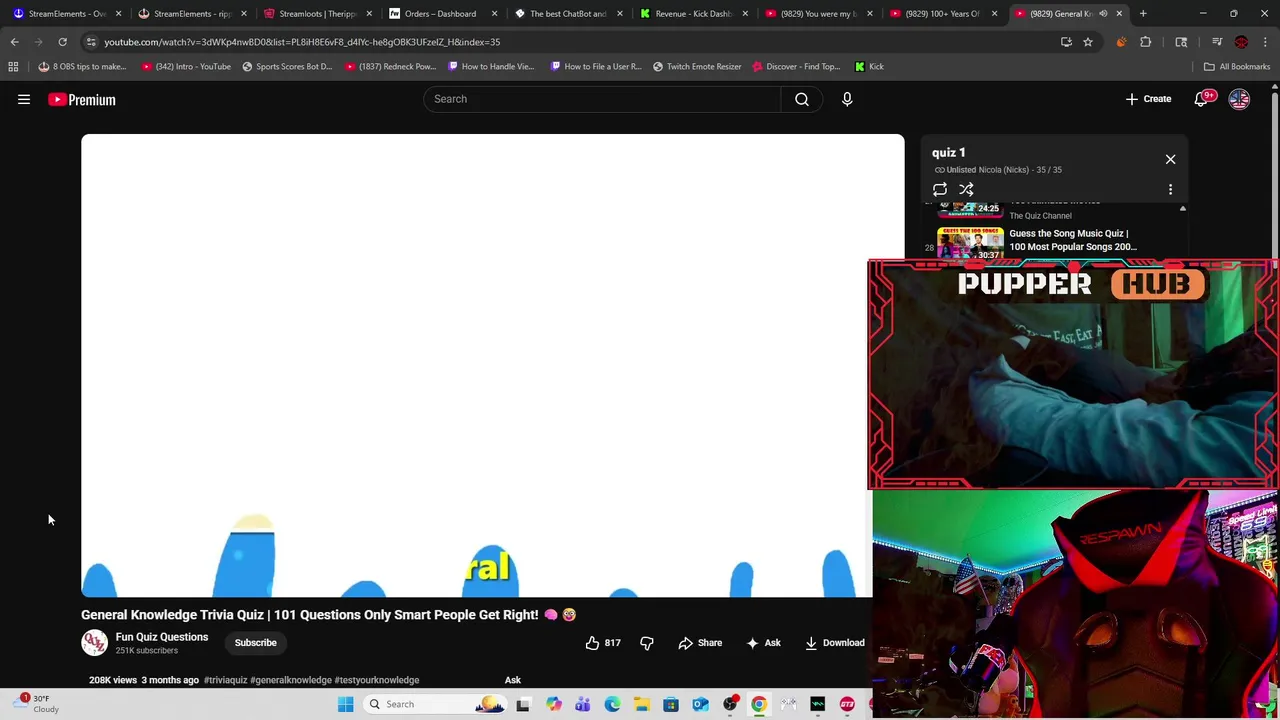Click the YouTube search magnifier button
Screen dimensions: 1280x720
(x=801, y=99)
